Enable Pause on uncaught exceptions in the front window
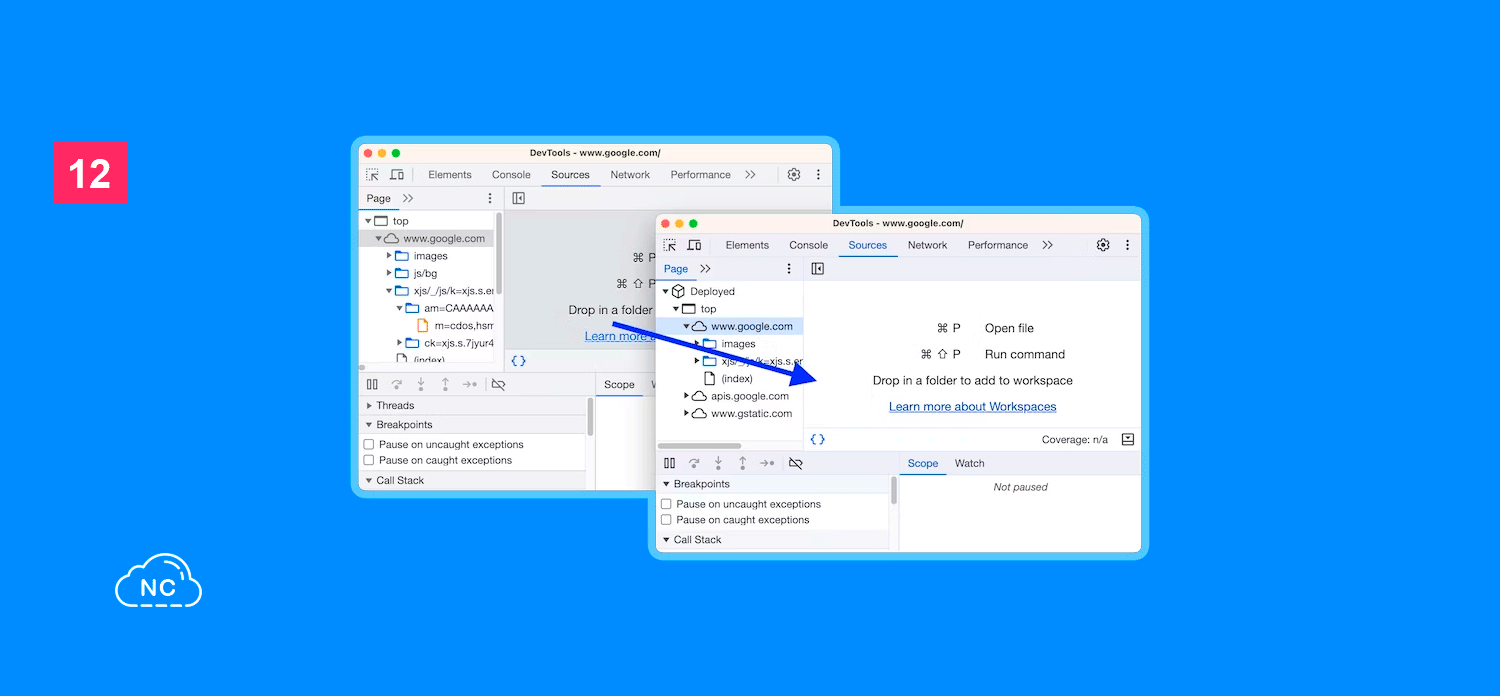 coord(666,504)
